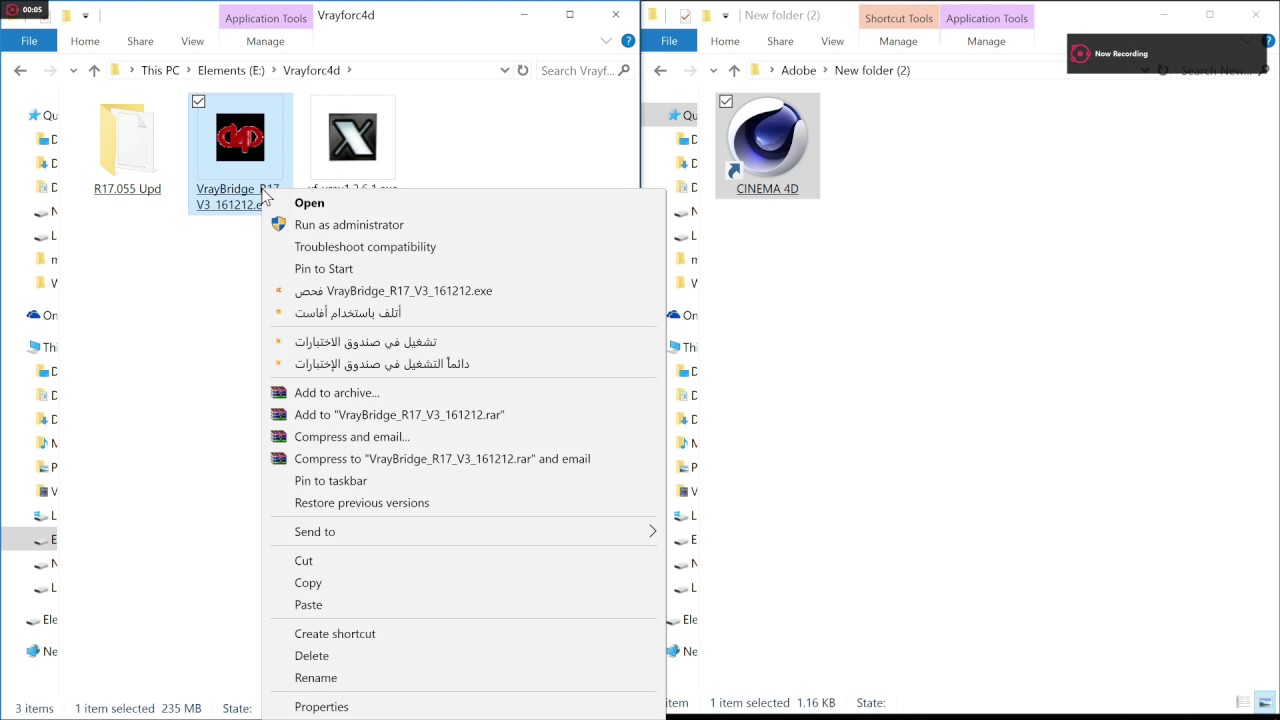Choose تشغيل في صندوق الاختبارات sandbox entry

coord(365,342)
